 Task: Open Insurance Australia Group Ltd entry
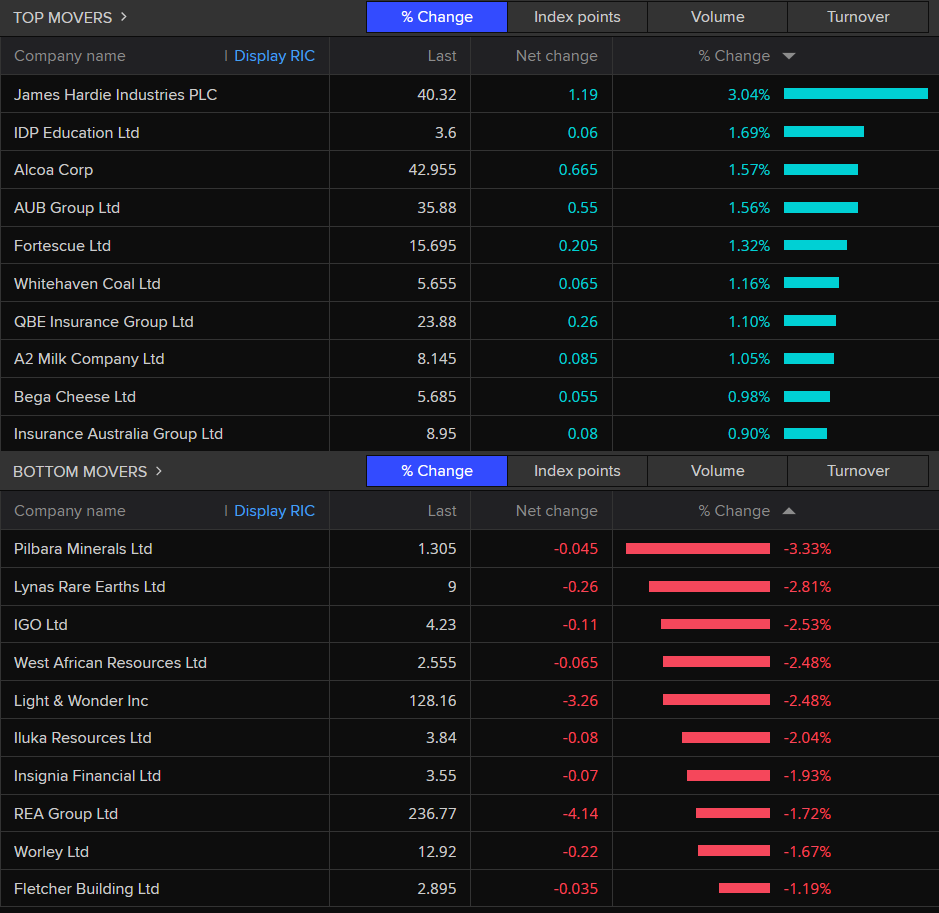[x=119, y=433]
